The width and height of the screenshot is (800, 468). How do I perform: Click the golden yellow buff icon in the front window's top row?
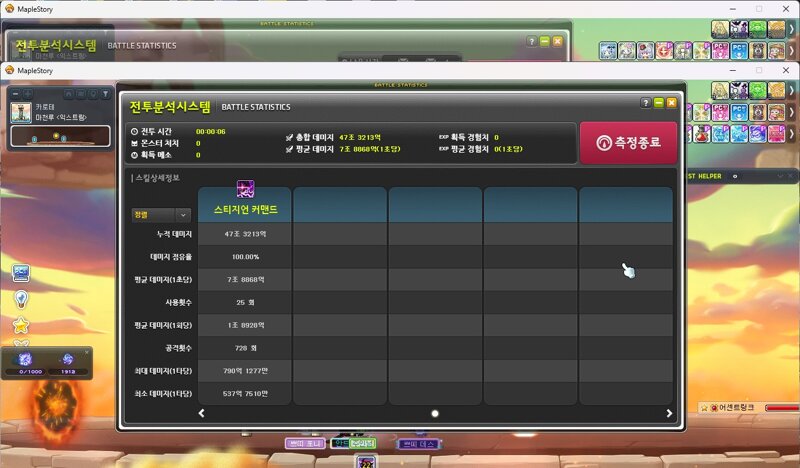point(777,90)
